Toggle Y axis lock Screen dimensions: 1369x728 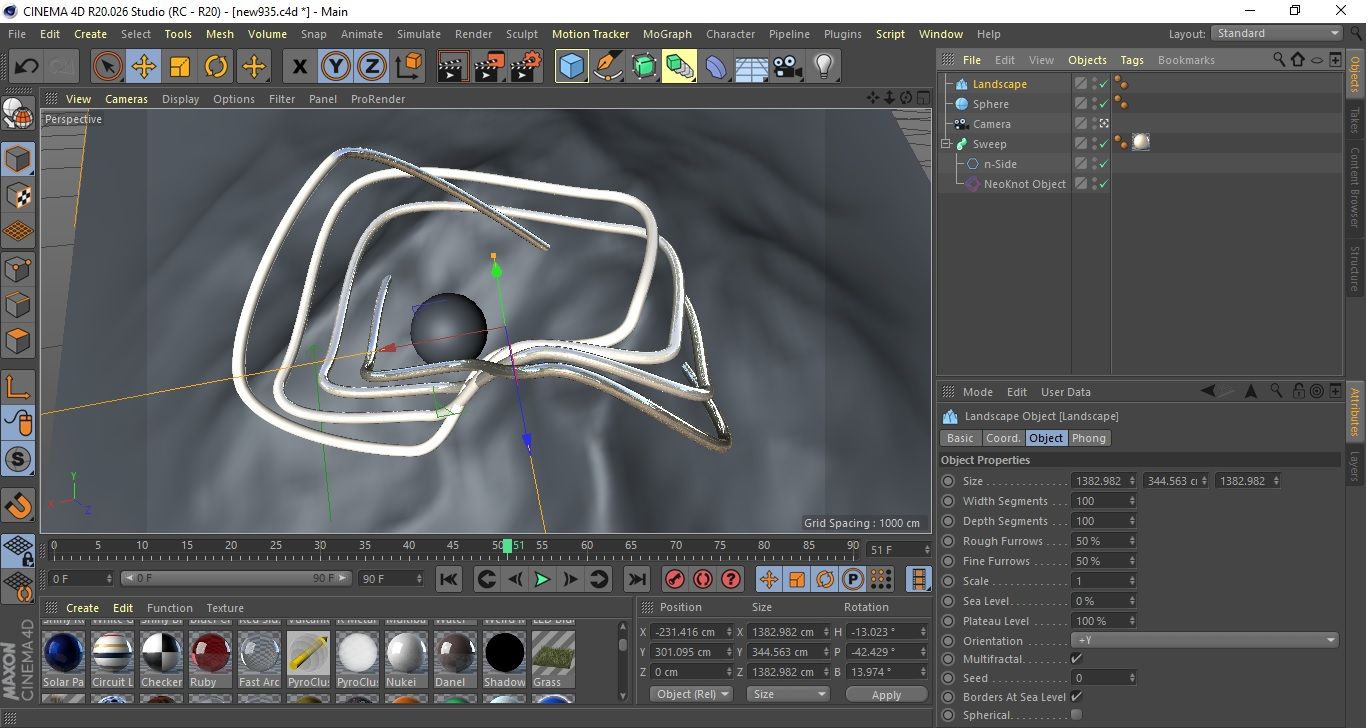[335, 67]
